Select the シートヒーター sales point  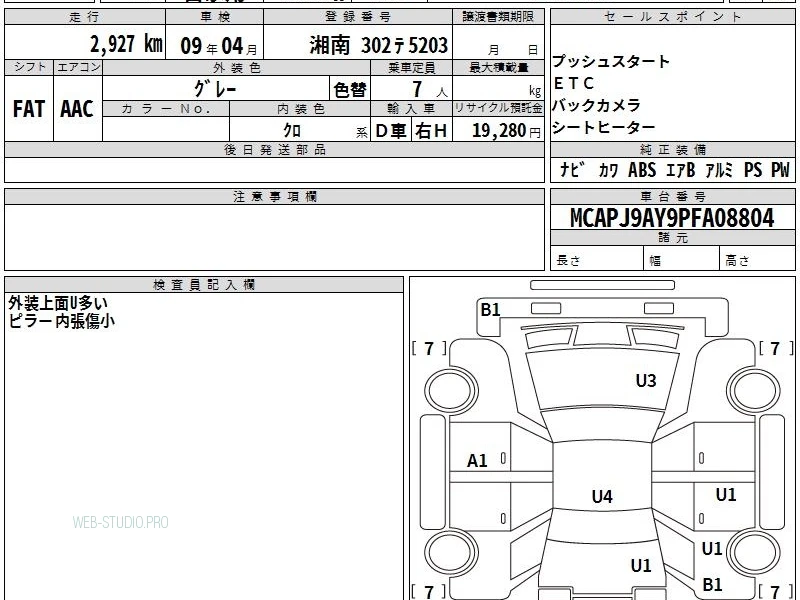604,127
